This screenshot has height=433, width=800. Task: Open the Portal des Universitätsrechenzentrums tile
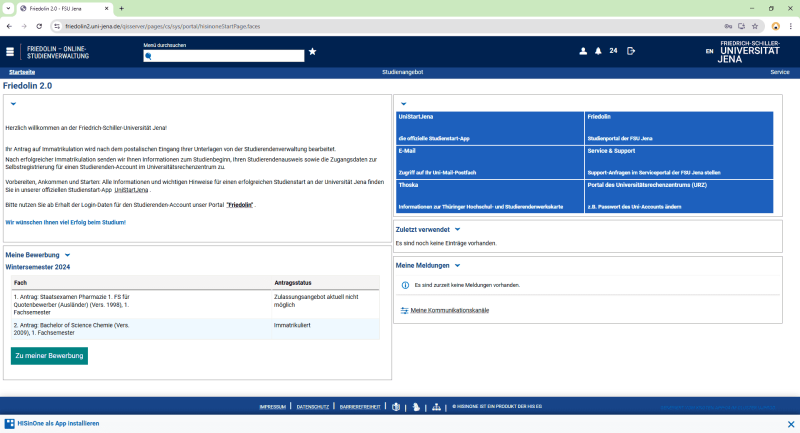click(679, 196)
